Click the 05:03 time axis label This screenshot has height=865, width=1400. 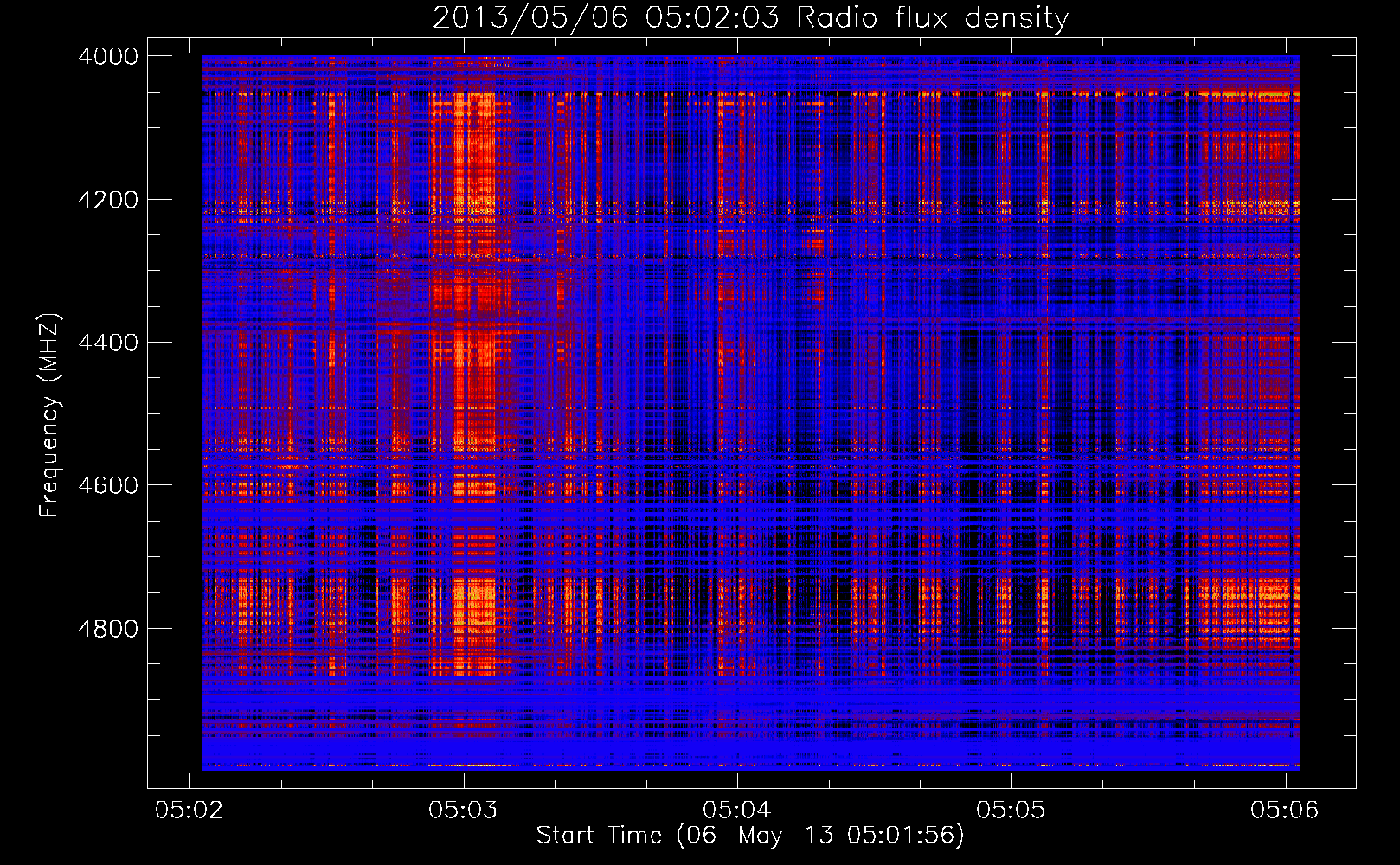coord(463,810)
